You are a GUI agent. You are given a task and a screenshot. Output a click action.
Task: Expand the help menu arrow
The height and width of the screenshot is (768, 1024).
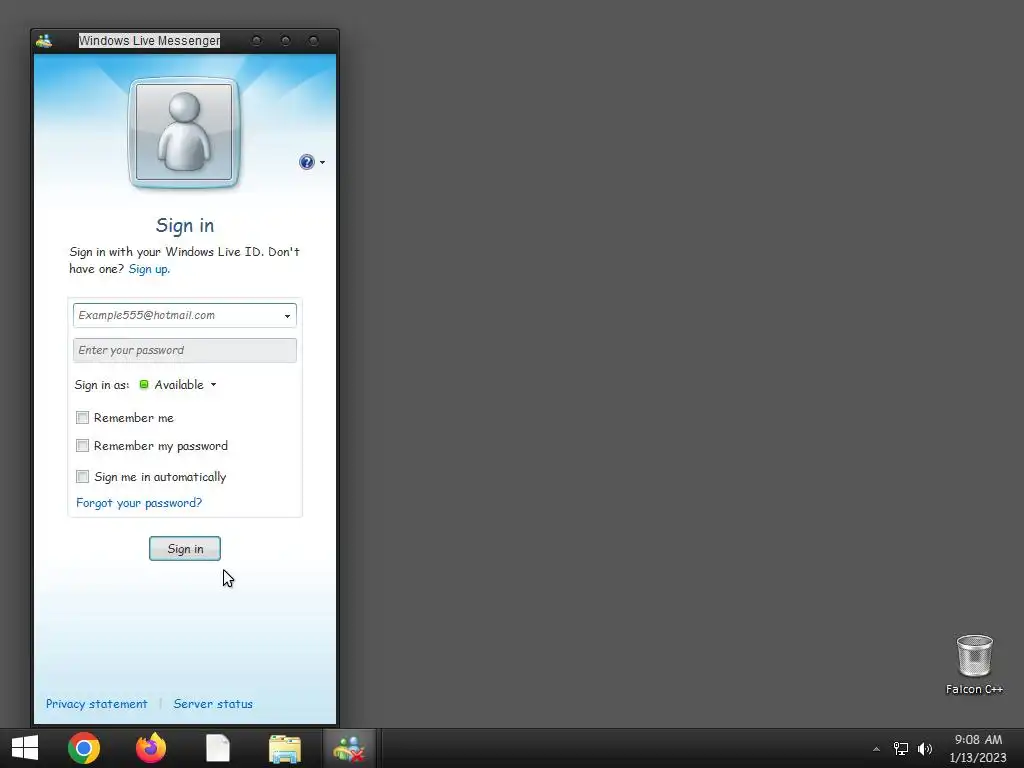click(322, 163)
